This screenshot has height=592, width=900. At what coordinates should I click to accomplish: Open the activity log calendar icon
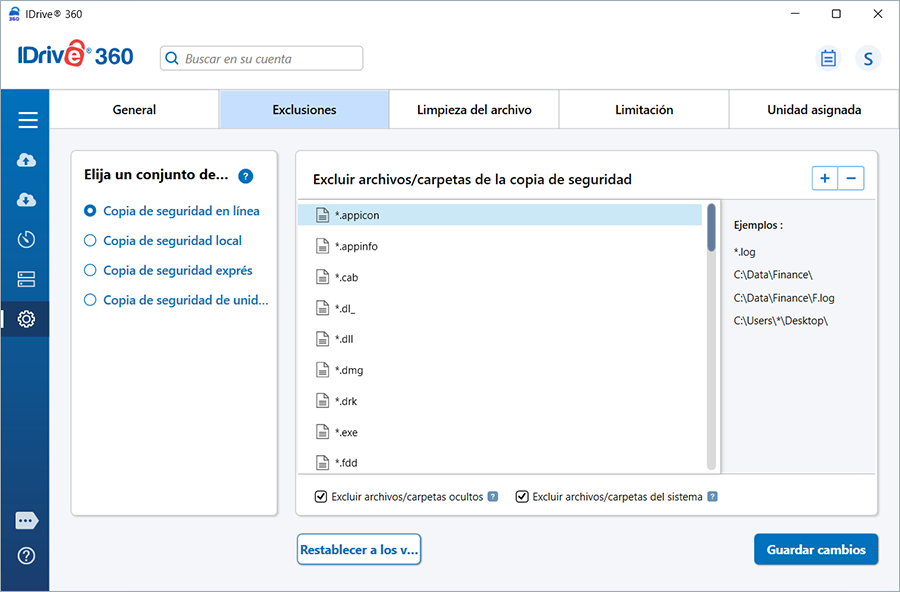coord(828,59)
